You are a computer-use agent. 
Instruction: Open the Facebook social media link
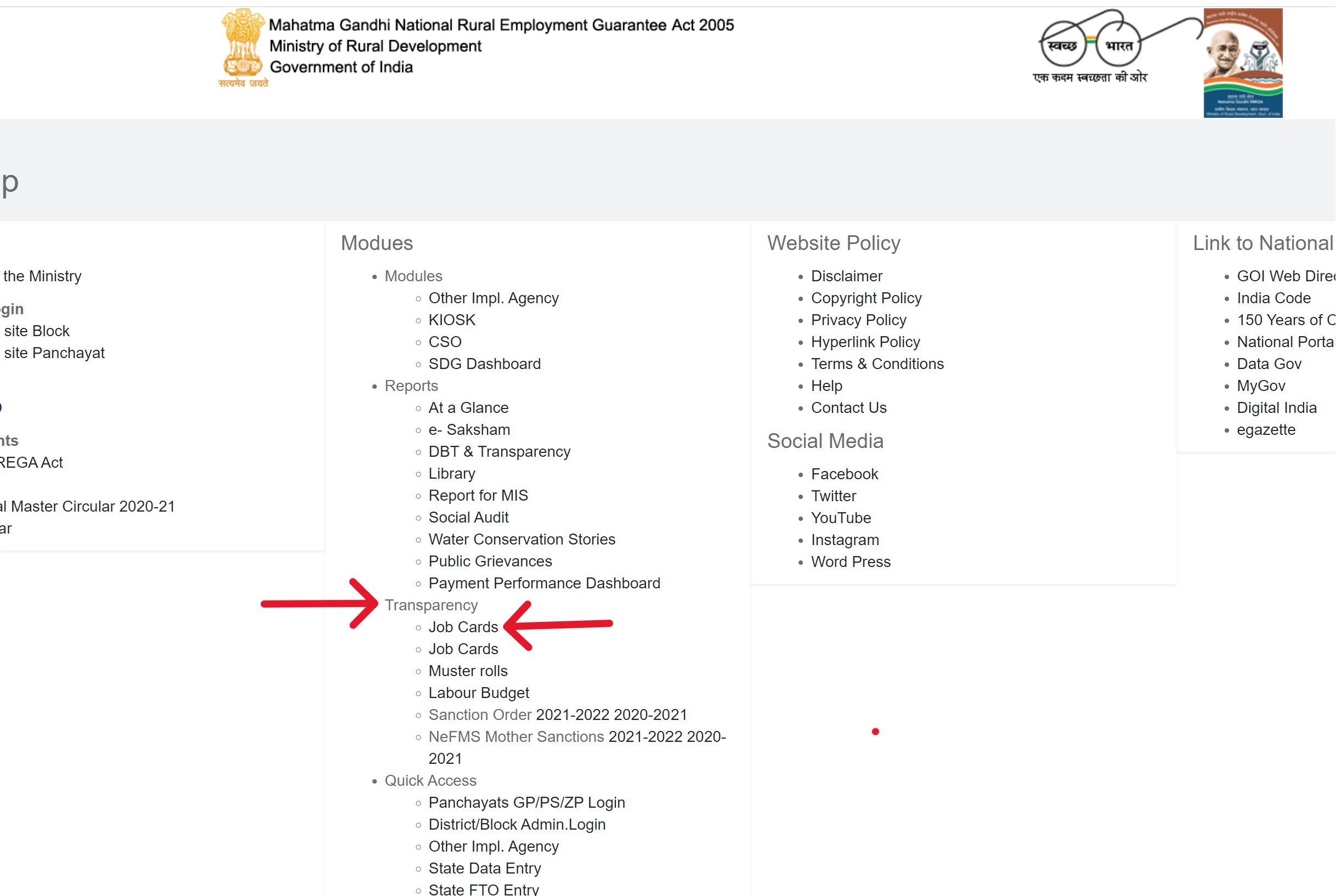(x=844, y=474)
